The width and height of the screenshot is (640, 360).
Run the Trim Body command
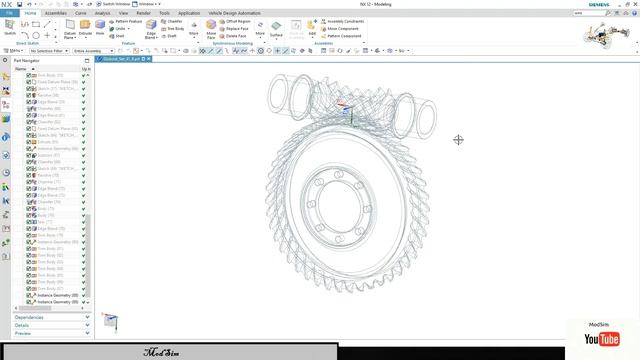[x=173, y=29]
